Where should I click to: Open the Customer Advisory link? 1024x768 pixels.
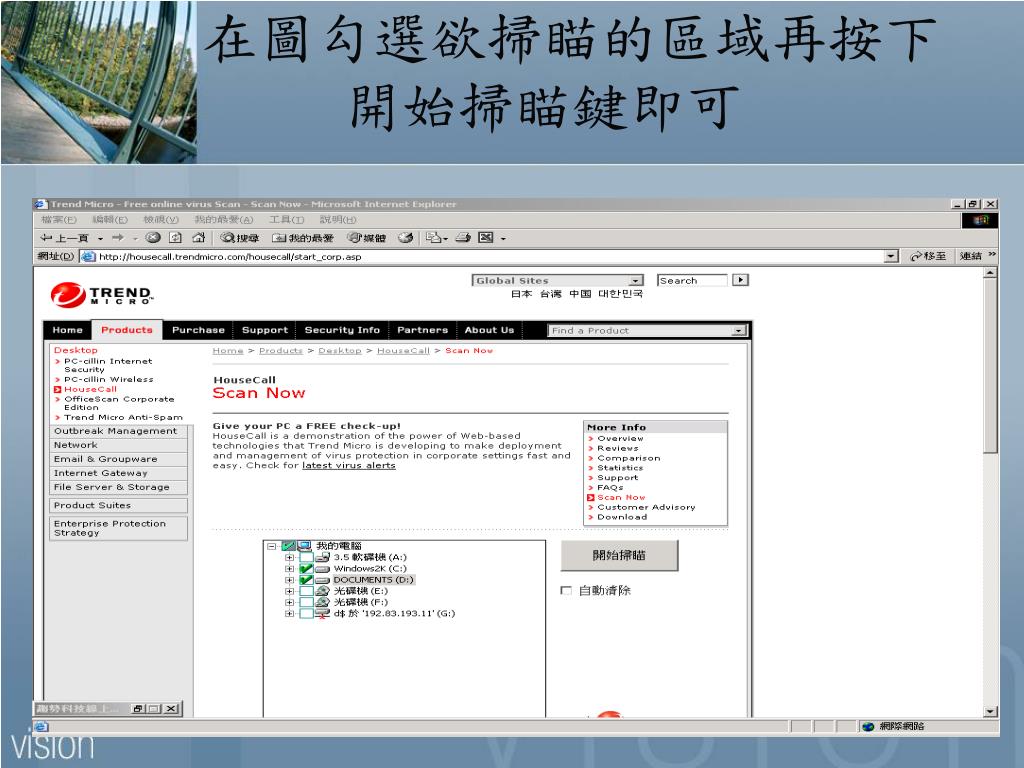646,507
